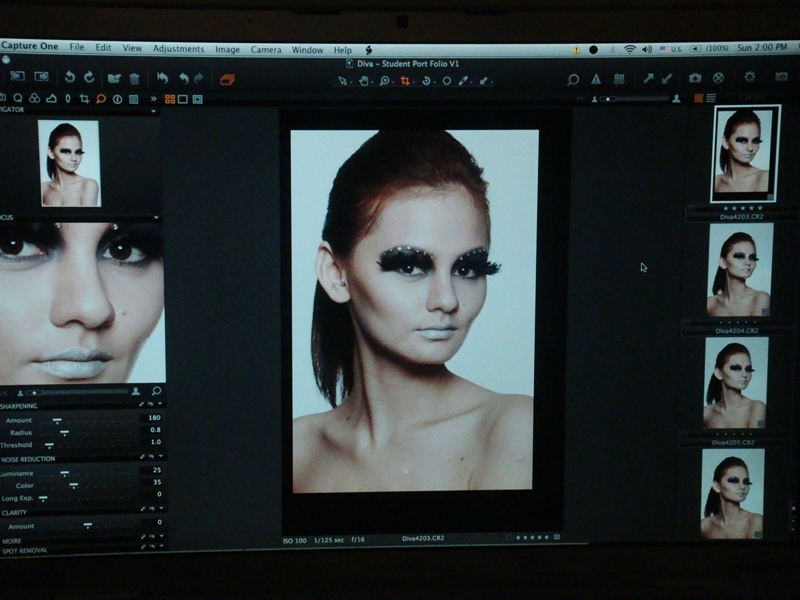Open the Image menu

(x=227, y=49)
